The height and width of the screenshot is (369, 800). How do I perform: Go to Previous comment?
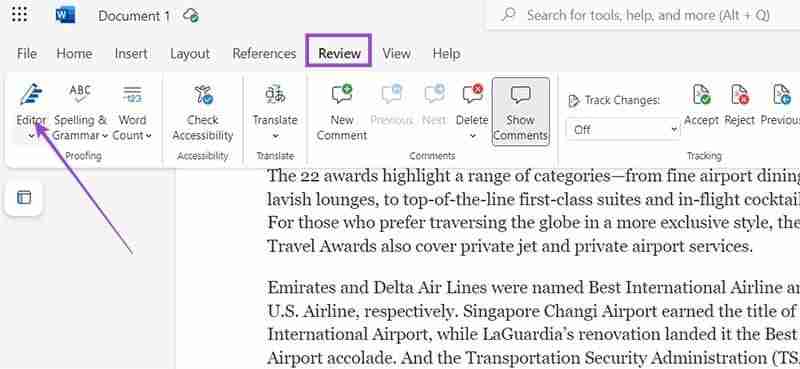coord(391,106)
